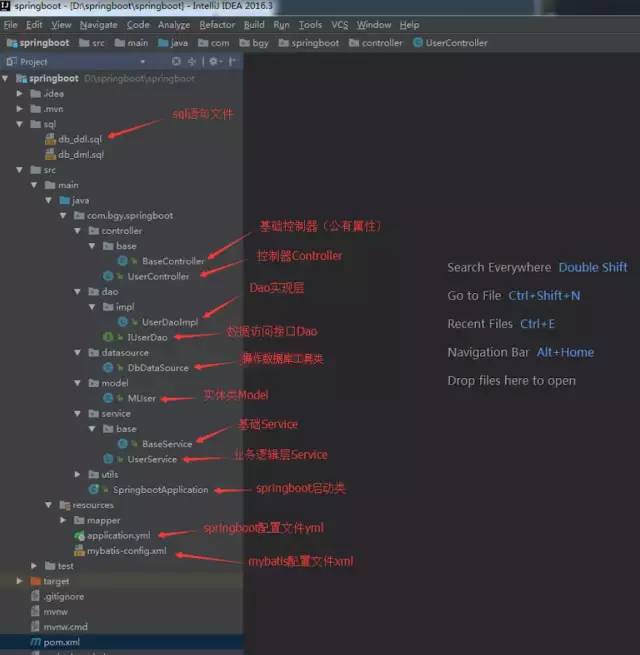Click the SpringbootApplication class icon
Viewport: 640px width, 655px height.
[x=94, y=489]
